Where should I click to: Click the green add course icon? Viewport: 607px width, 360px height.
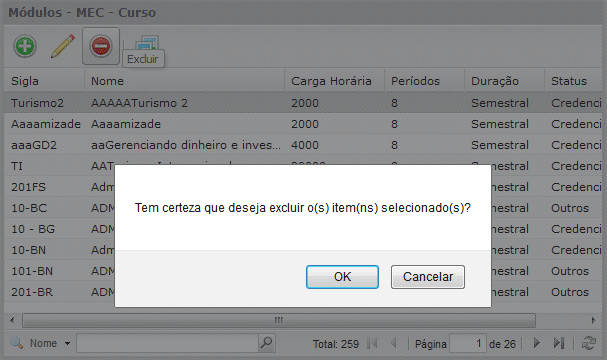25,46
